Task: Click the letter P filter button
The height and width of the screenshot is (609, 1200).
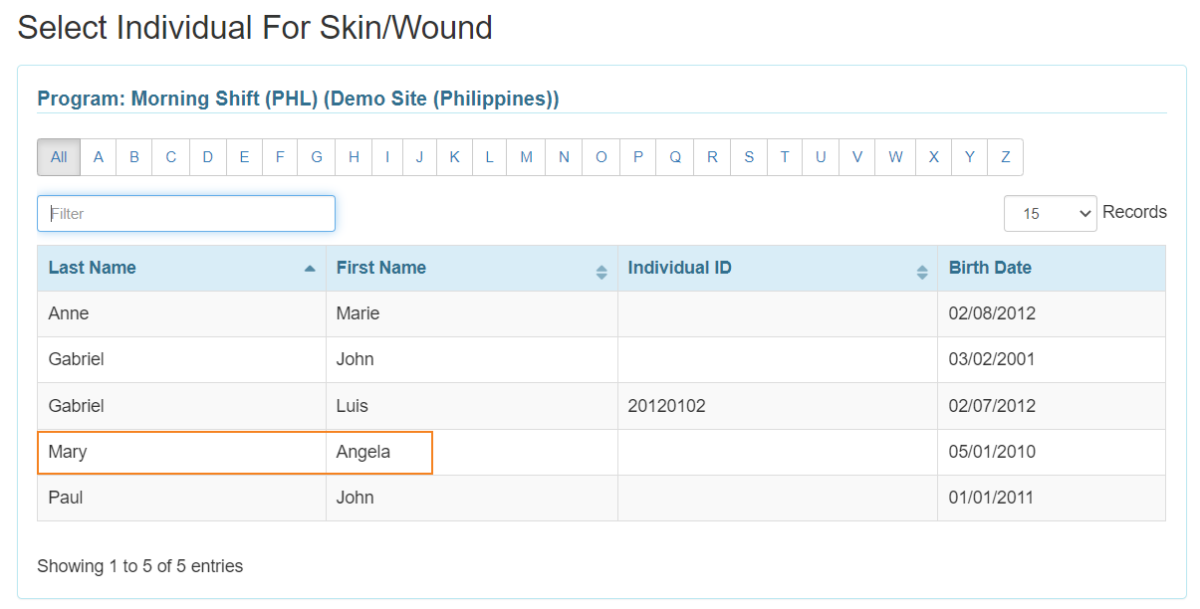Action: (638, 157)
